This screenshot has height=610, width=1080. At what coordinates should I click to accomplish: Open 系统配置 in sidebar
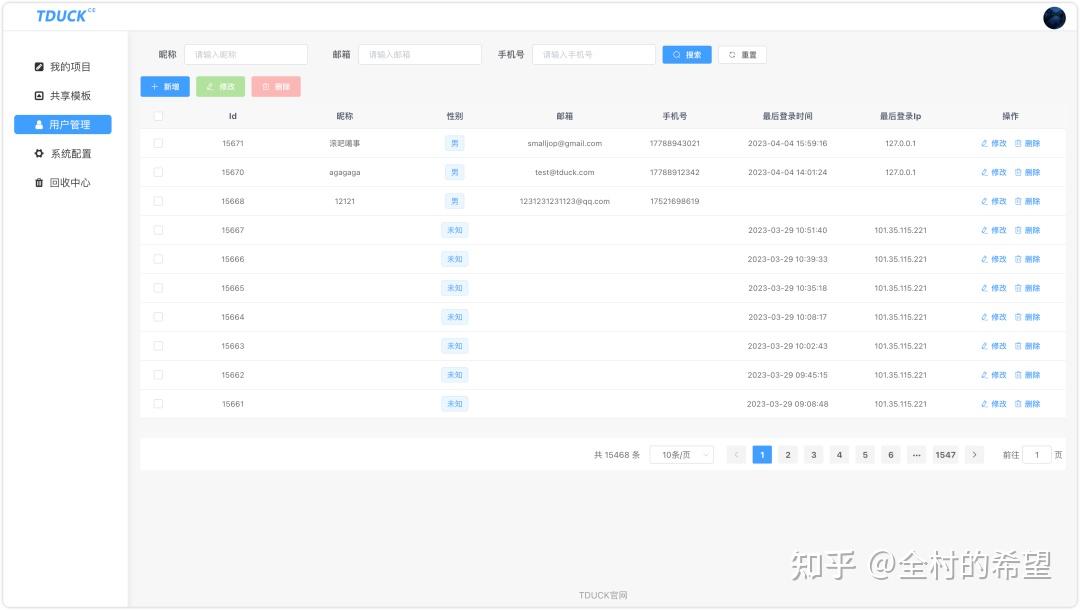tap(63, 154)
